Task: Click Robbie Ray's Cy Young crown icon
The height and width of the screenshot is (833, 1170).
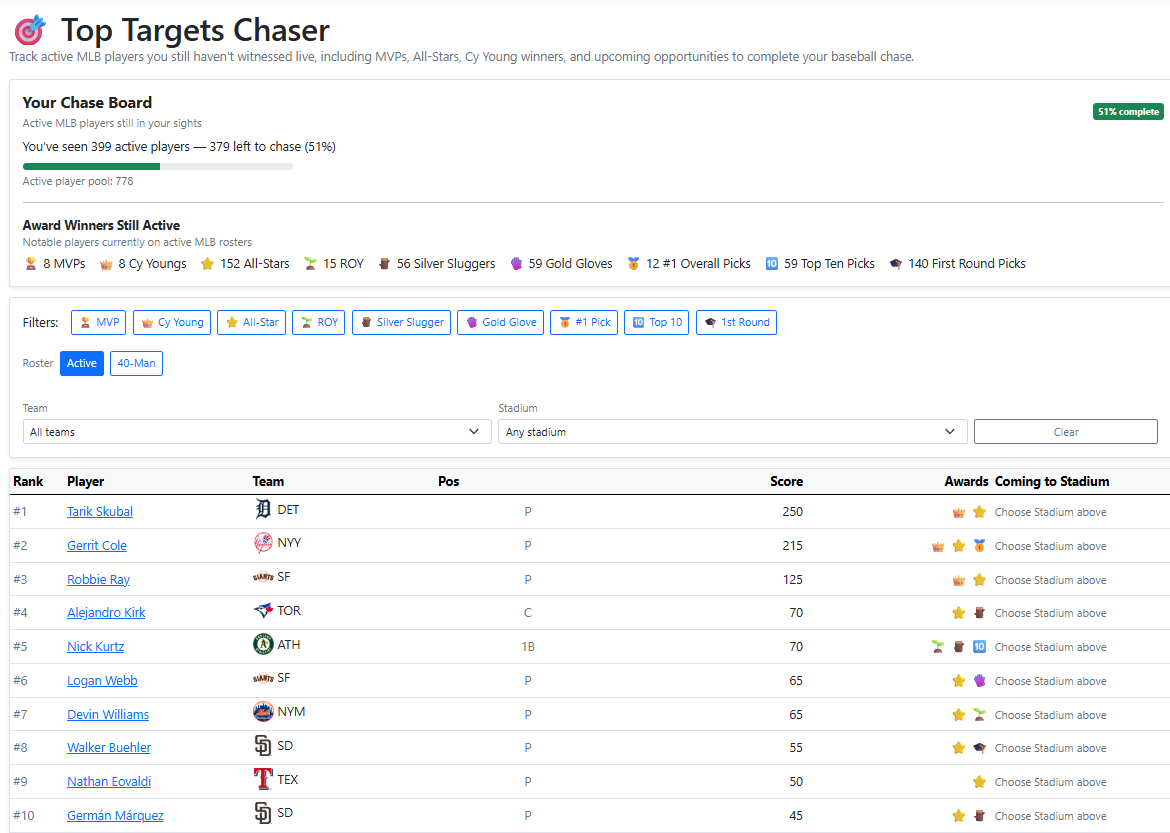Action: click(x=959, y=580)
